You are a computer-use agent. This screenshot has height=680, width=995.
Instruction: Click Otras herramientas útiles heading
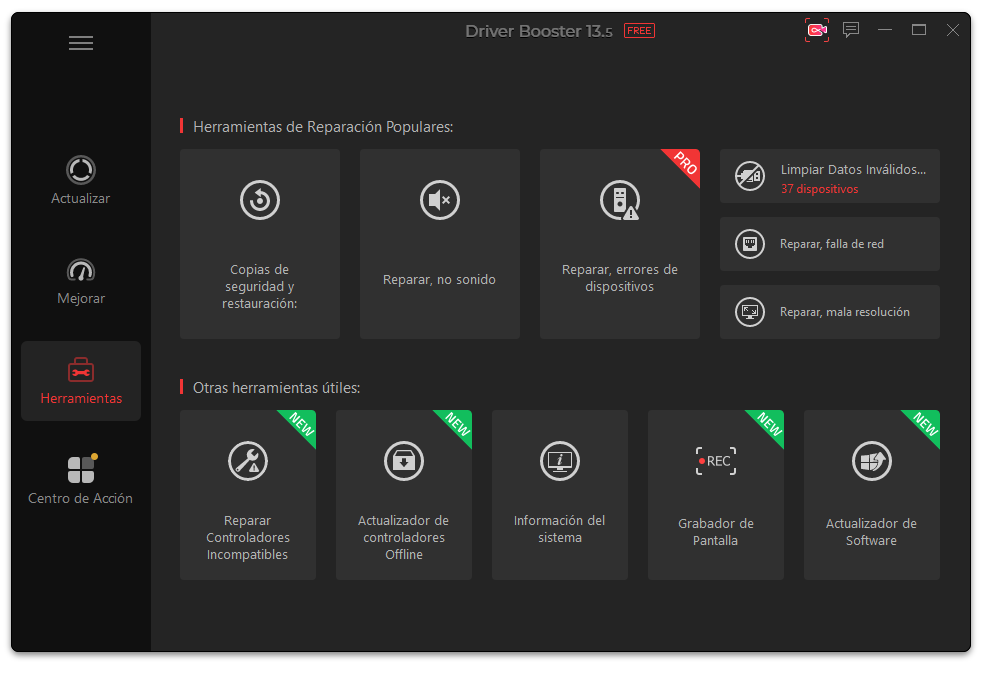[x=277, y=388]
